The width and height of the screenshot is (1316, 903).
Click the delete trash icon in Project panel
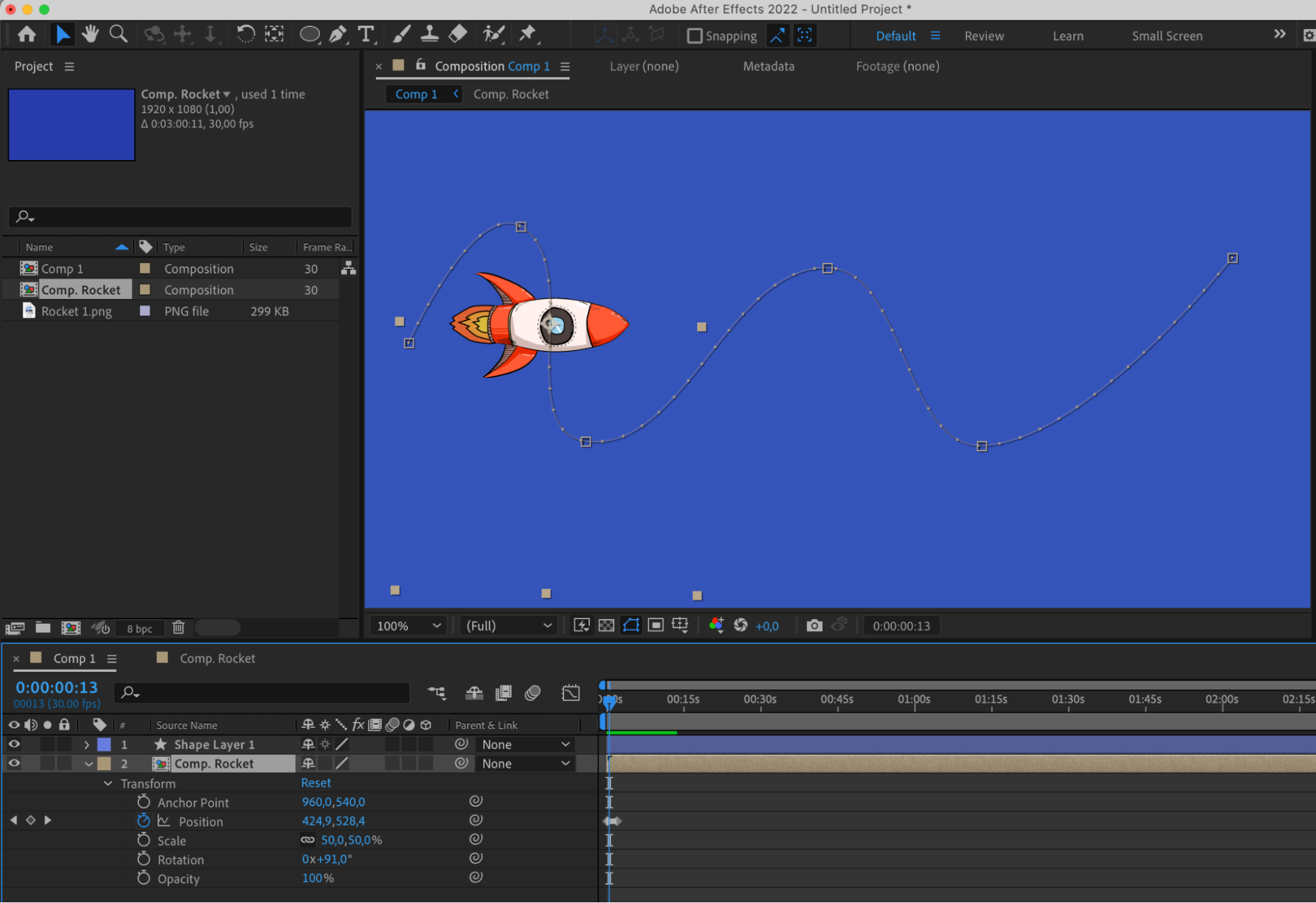pyautogui.click(x=178, y=628)
